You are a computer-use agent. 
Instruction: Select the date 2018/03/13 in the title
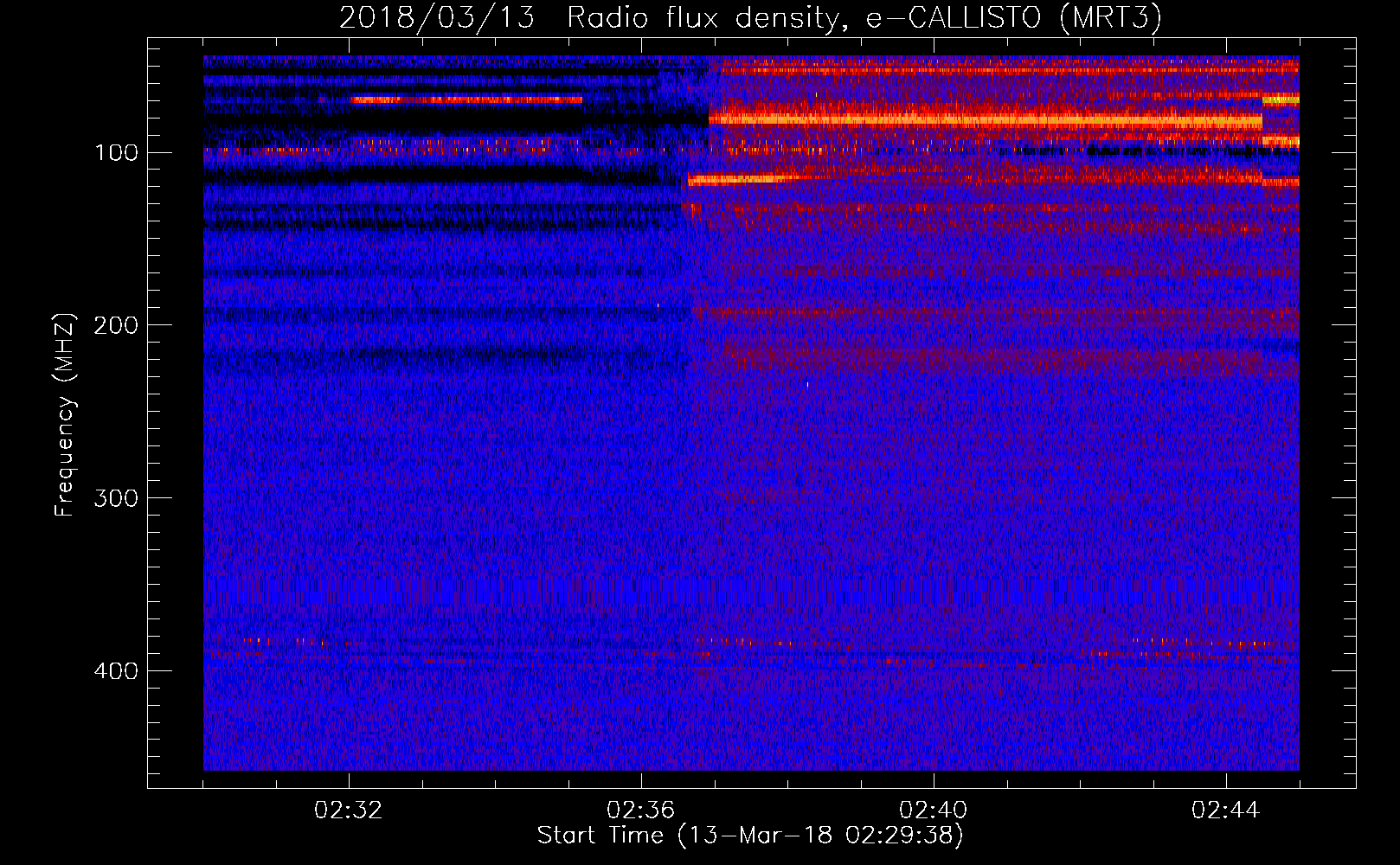(437, 18)
